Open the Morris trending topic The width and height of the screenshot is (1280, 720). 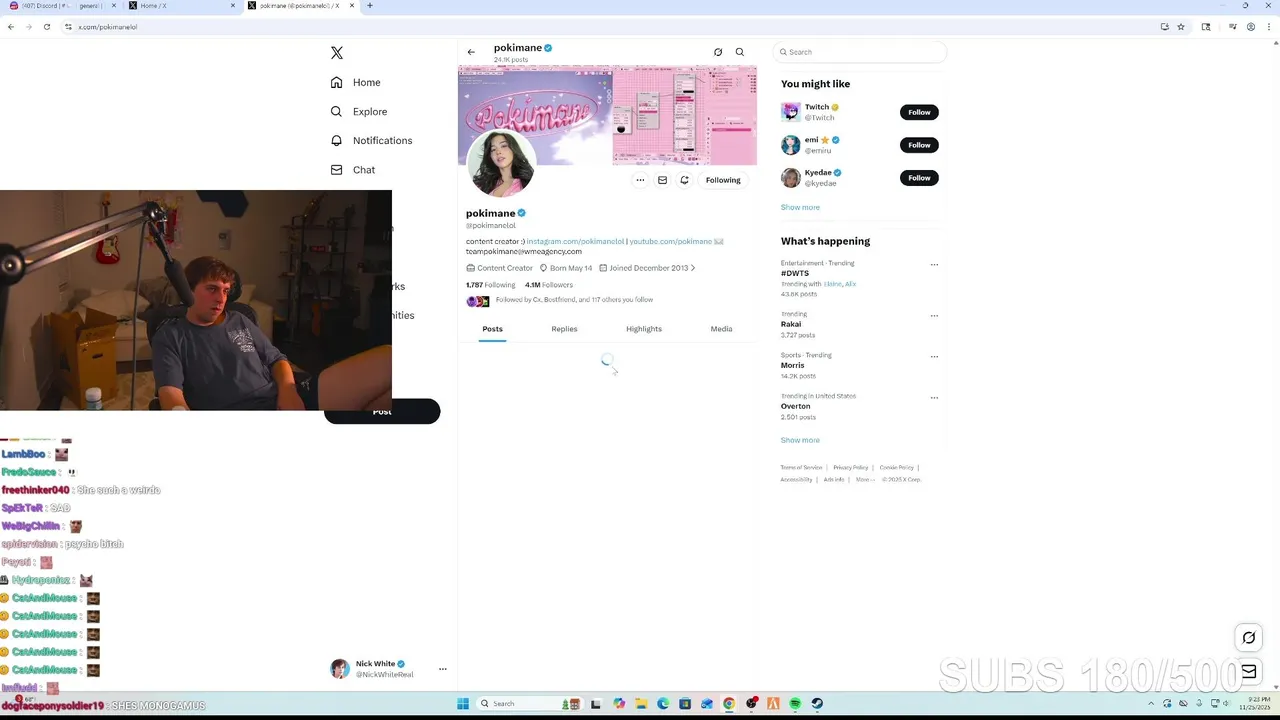(792, 365)
